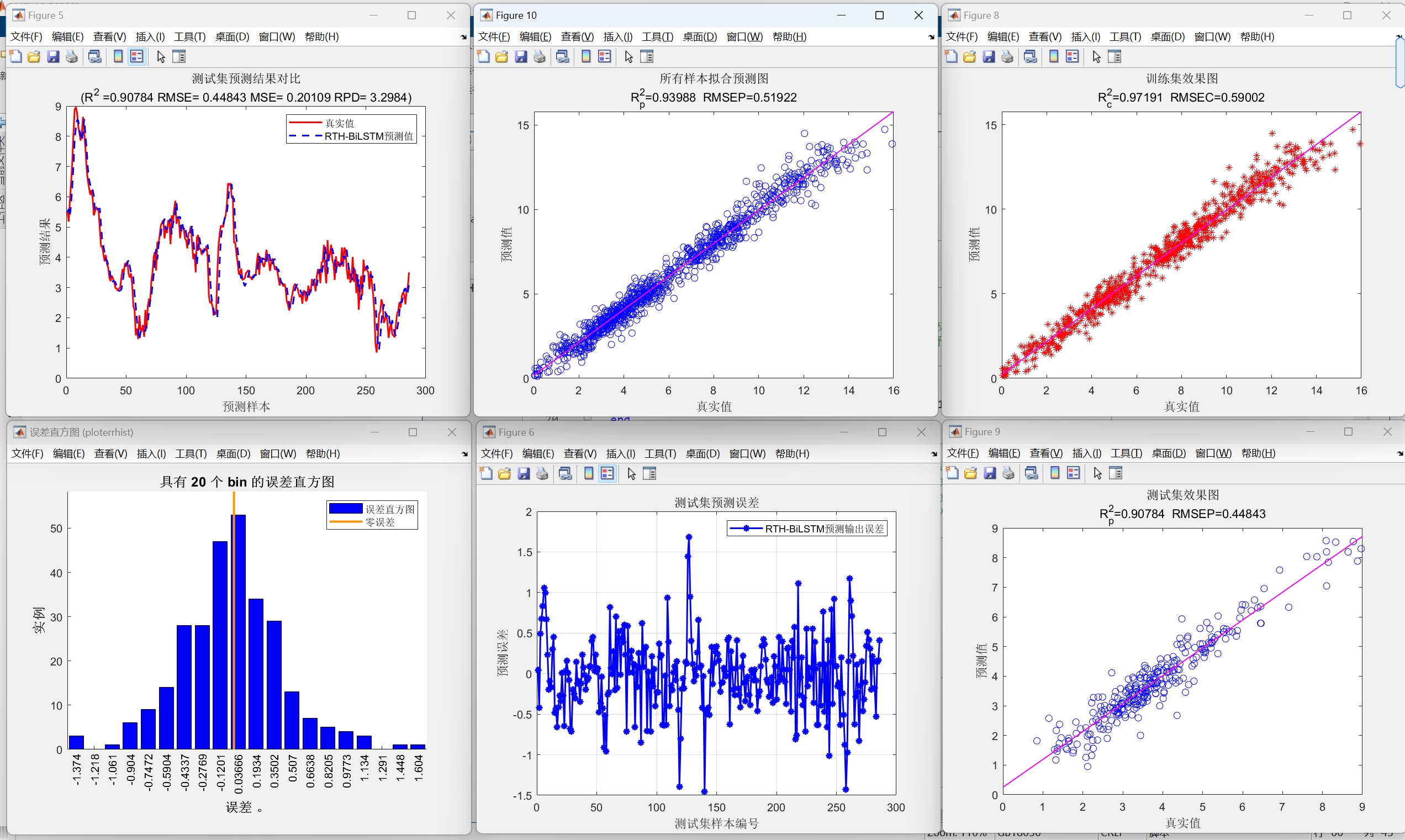Create a new figure from Figure 5 toolbar
The image size is (1405, 840).
[x=15, y=56]
